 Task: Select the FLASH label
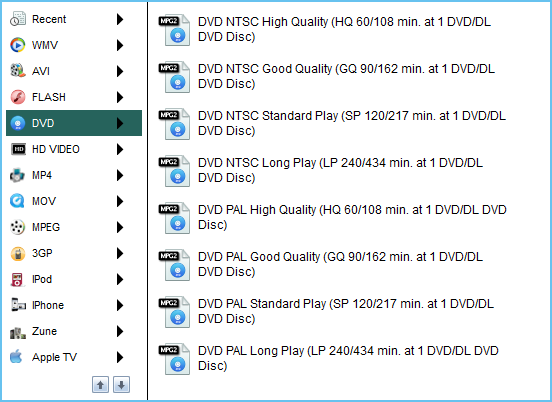[49, 97]
